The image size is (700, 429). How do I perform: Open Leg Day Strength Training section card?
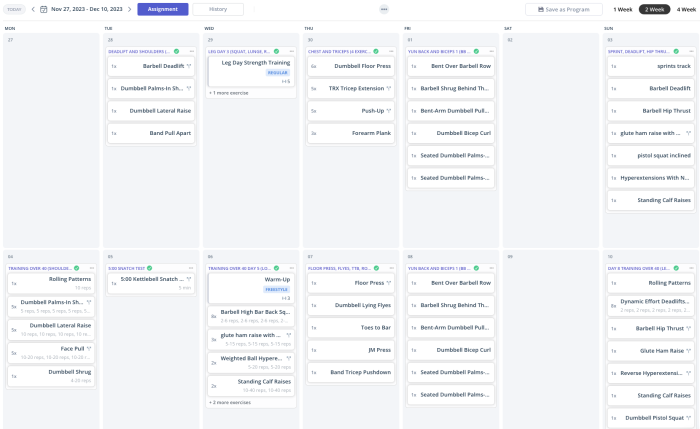click(x=251, y=71)
